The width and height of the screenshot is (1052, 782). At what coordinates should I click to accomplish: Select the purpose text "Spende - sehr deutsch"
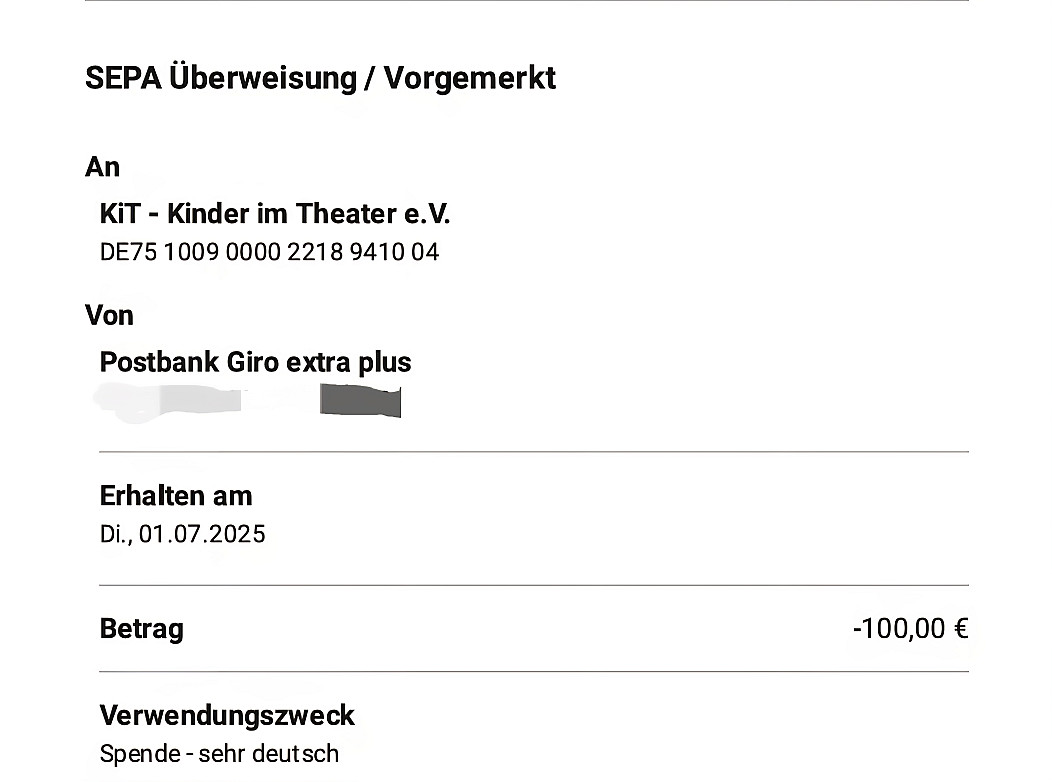[219, 754]
